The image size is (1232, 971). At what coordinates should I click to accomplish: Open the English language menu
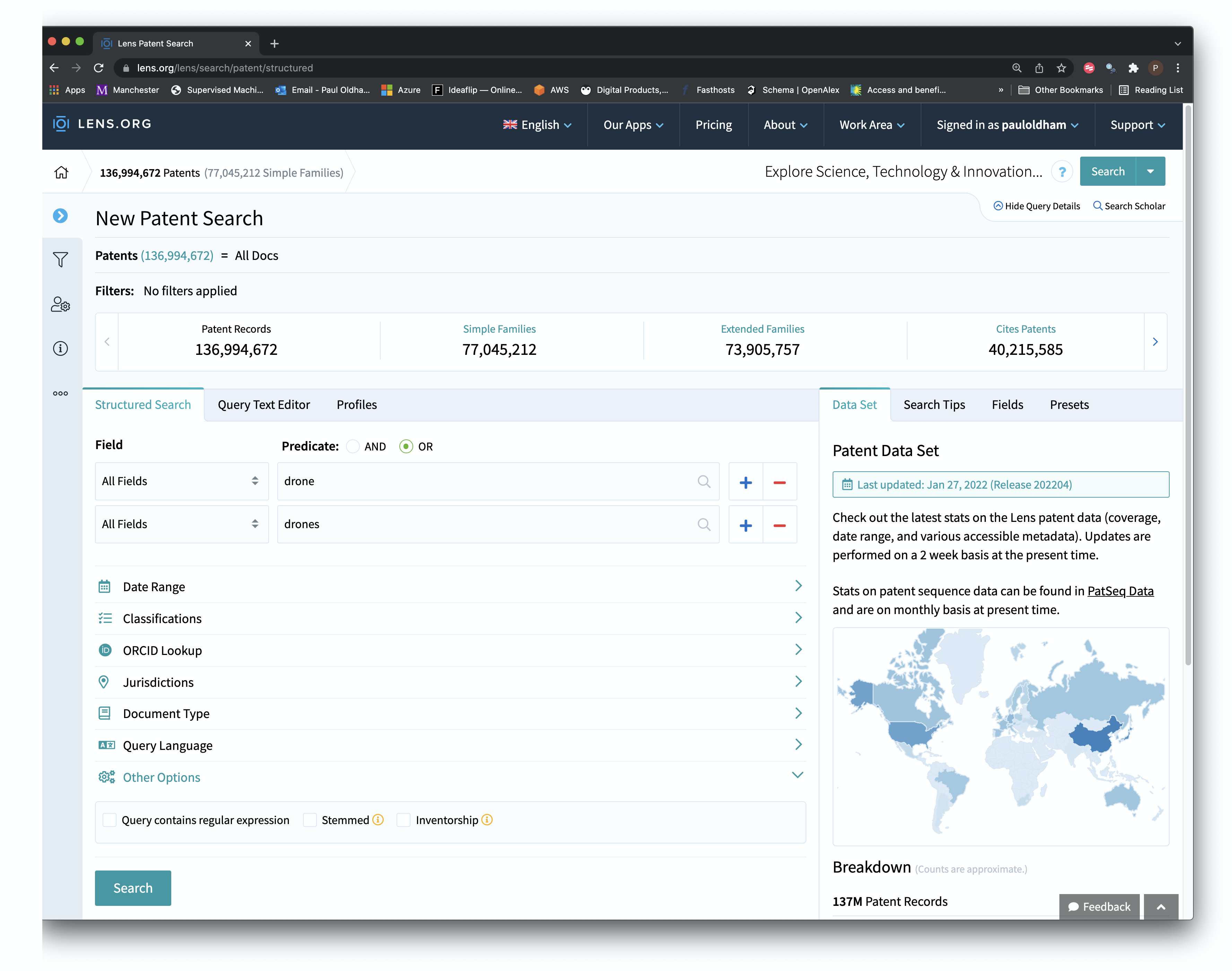(x=537, y=125)
